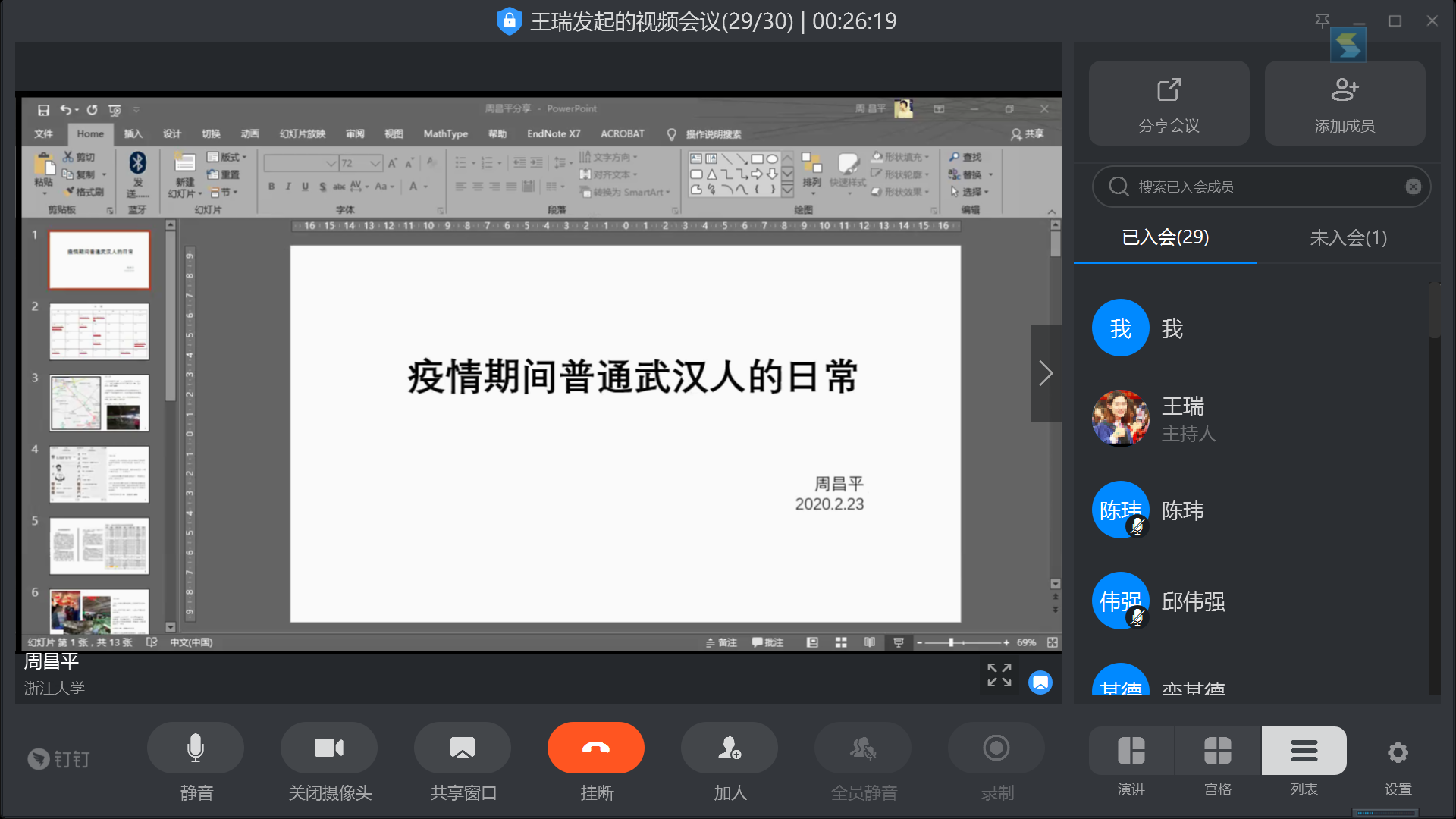Clear search field with x icon
1456x819 pixels.
1413,187
